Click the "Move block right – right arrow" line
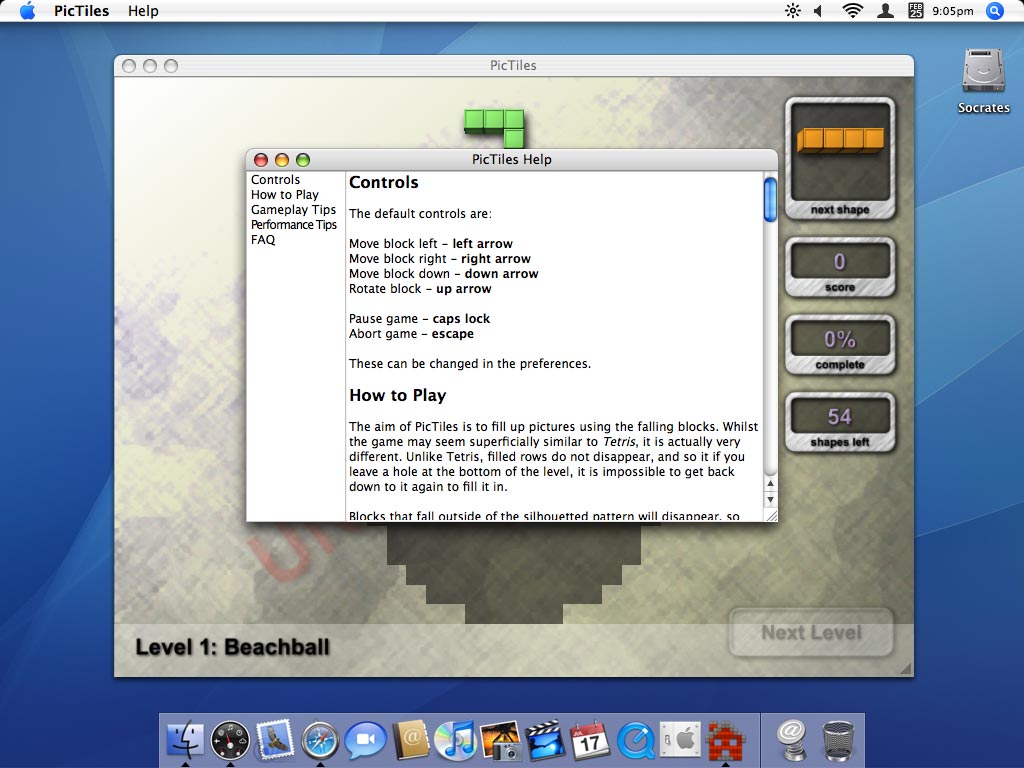 click(x=440, y=259)
